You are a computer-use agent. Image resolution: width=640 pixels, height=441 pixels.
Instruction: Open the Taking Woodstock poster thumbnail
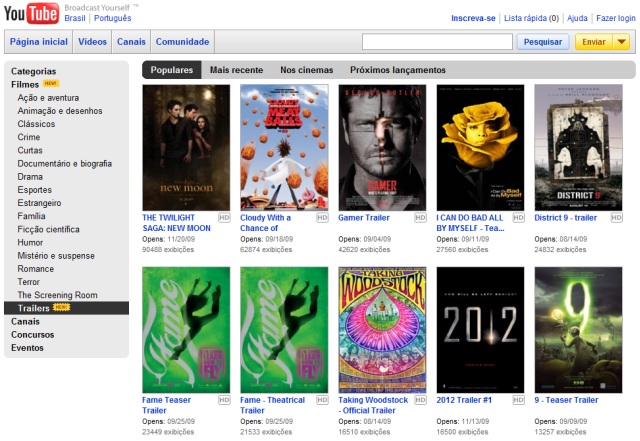tap(382, 330)
